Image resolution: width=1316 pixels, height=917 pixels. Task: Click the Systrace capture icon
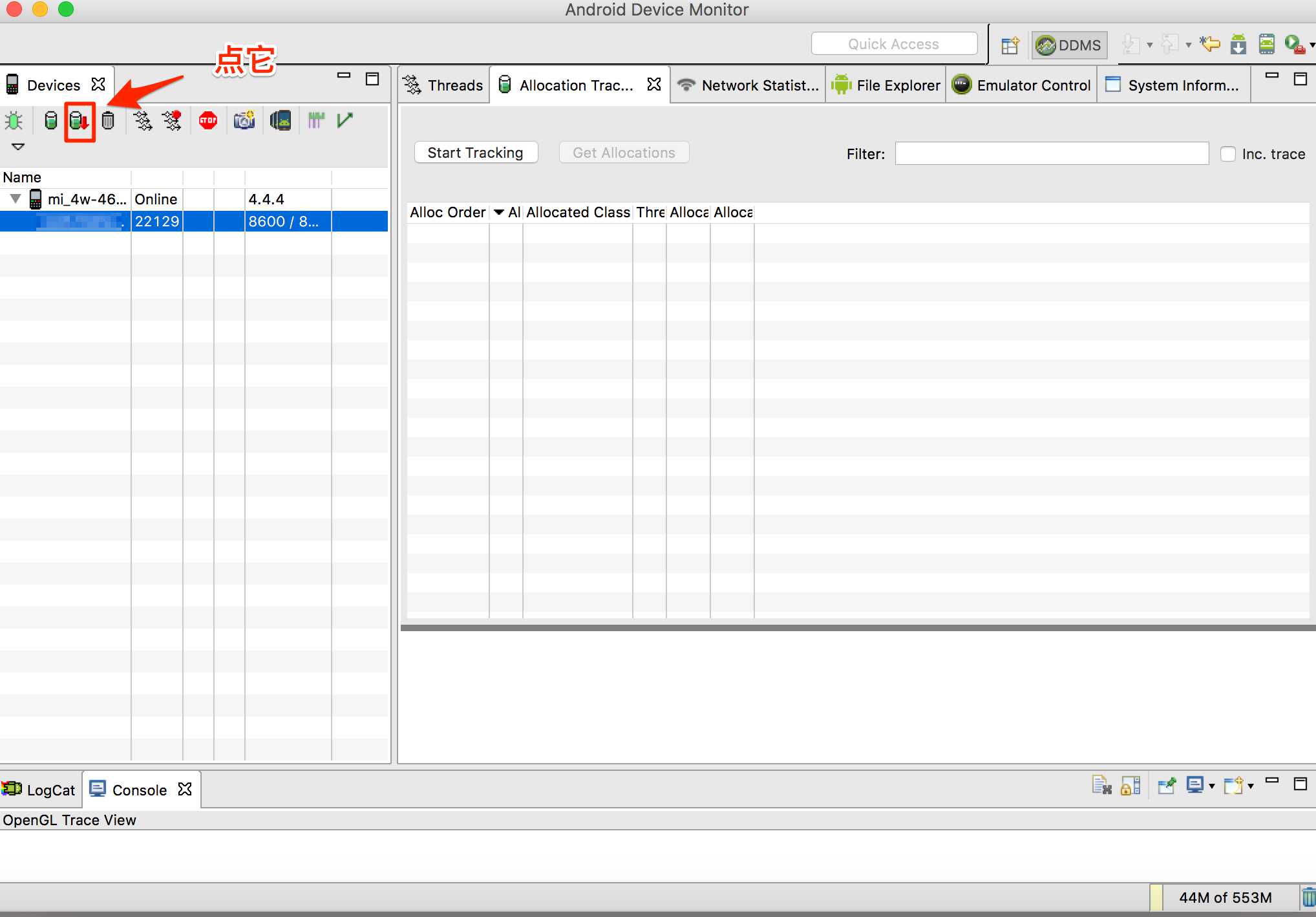[316, 121]
